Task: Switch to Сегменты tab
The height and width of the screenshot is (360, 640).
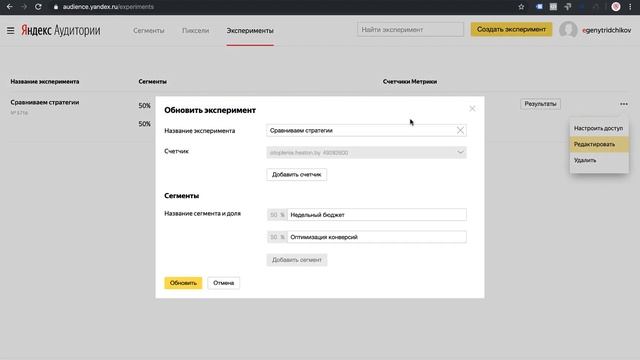Action: click(x=149, y=31)
